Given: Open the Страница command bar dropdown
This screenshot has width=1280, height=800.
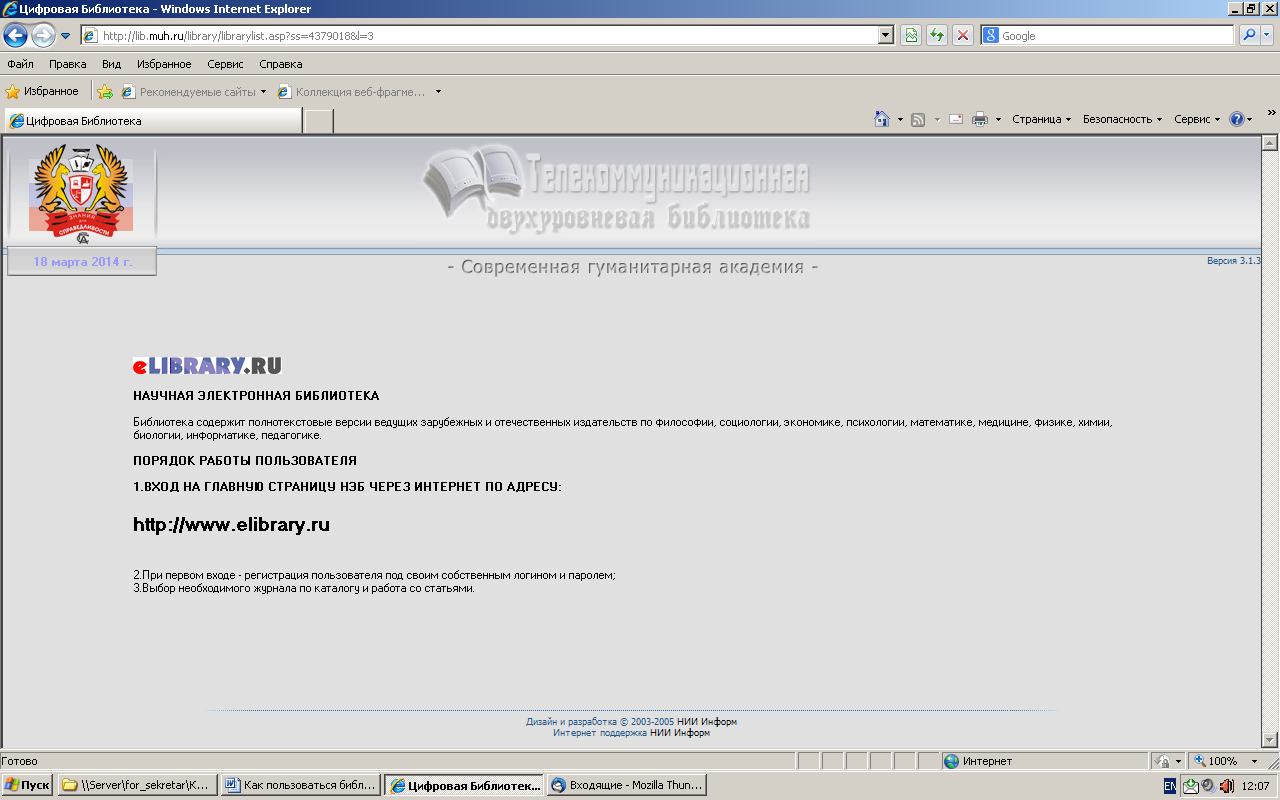Looking at the screenshot, I should (1041, 119).
